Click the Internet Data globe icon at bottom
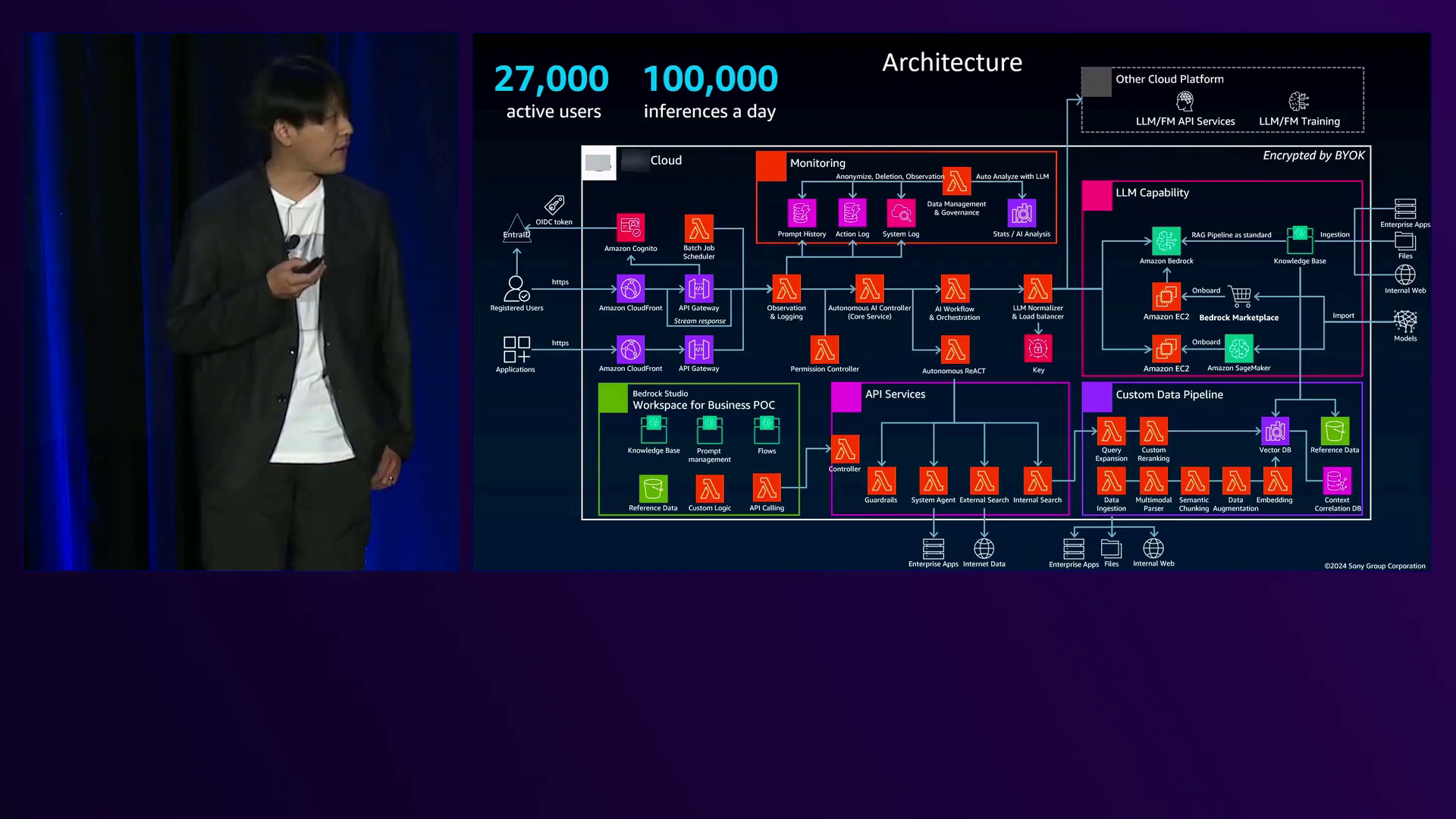 tap(984, 548)
